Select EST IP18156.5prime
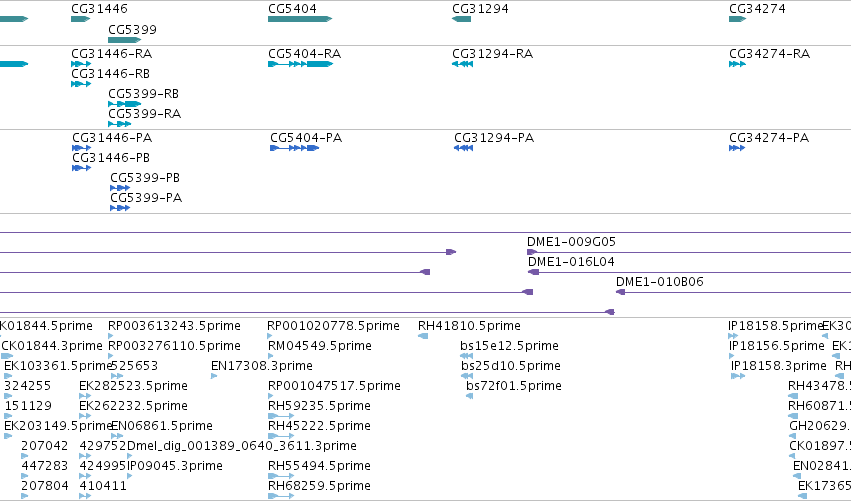This screenshot has width=851, height=501. (777, 346)
